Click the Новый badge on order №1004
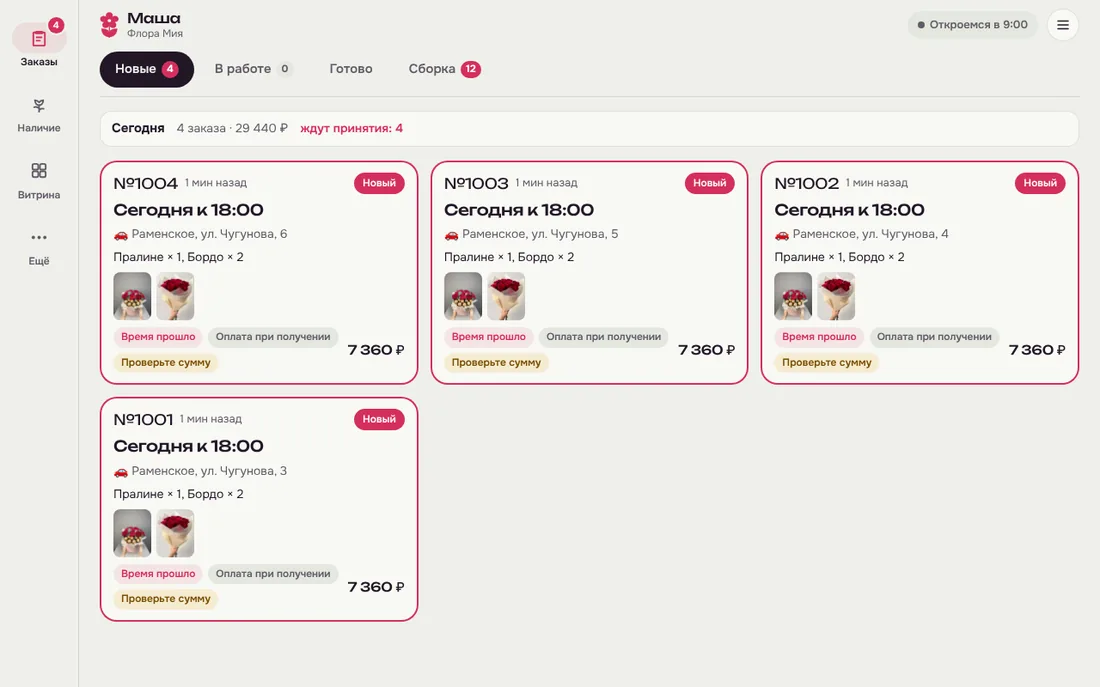Screen dimensions: 1100x687 pos(379,183)
